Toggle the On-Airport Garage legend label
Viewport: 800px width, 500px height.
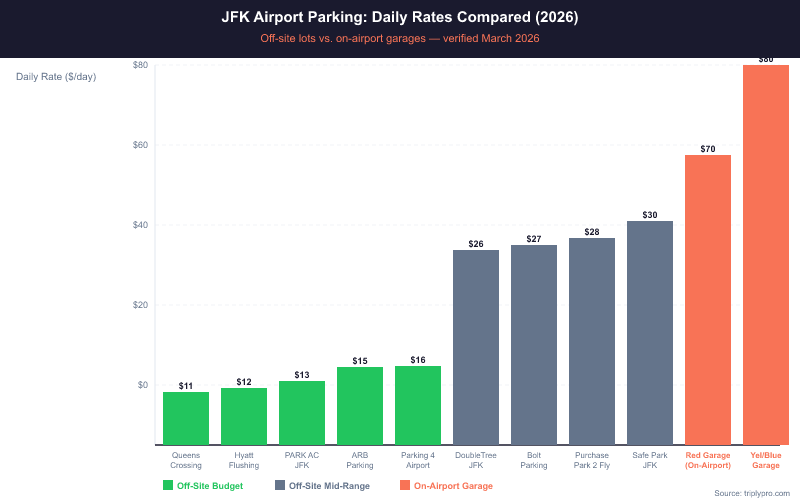(x=453, y=486)
